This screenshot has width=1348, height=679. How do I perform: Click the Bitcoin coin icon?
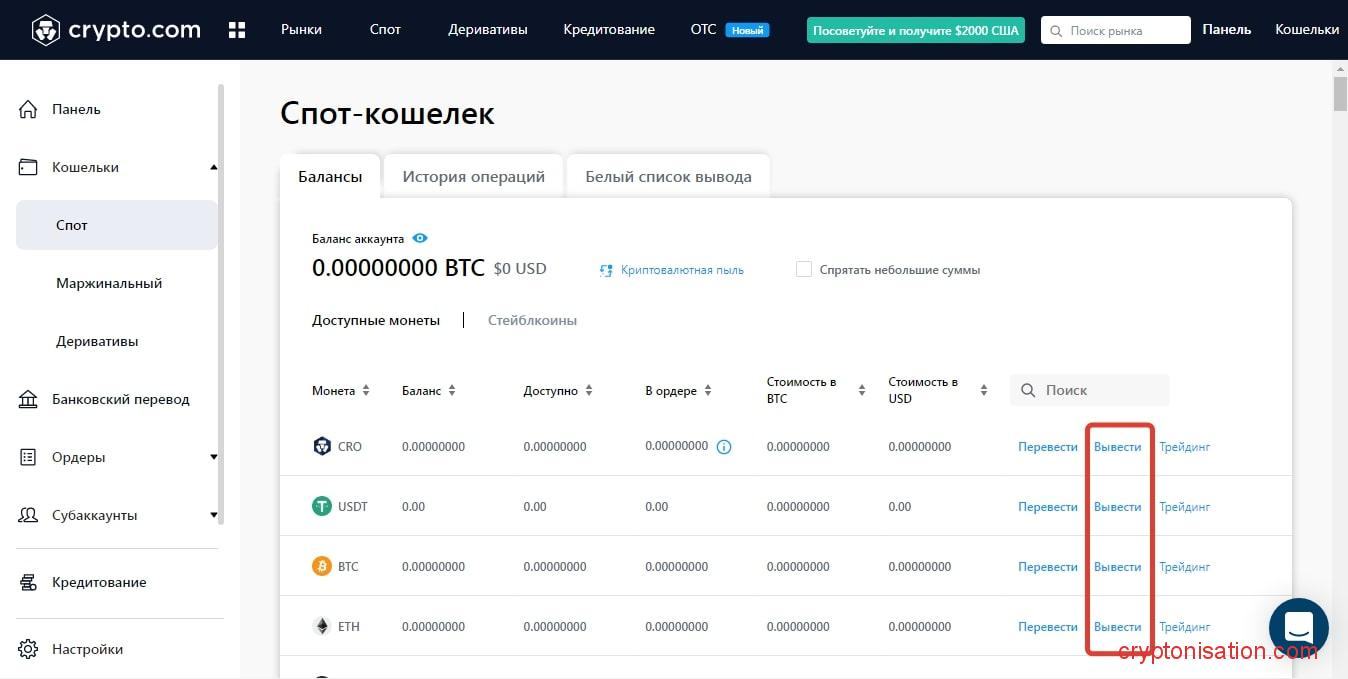click(321, 566)
